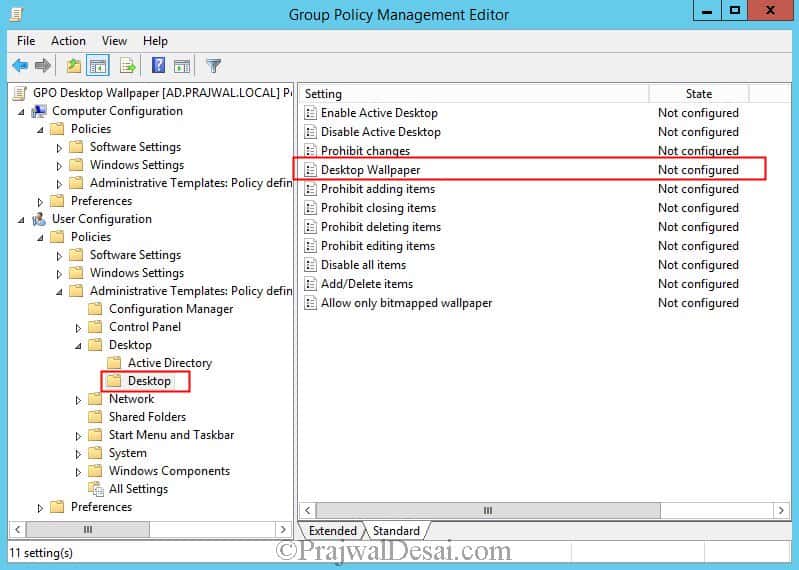Image resolution: width=799 pixels, height=570 pixels.
Task: Click the policy icon beside Disable all items
Action: coord(310,265)
